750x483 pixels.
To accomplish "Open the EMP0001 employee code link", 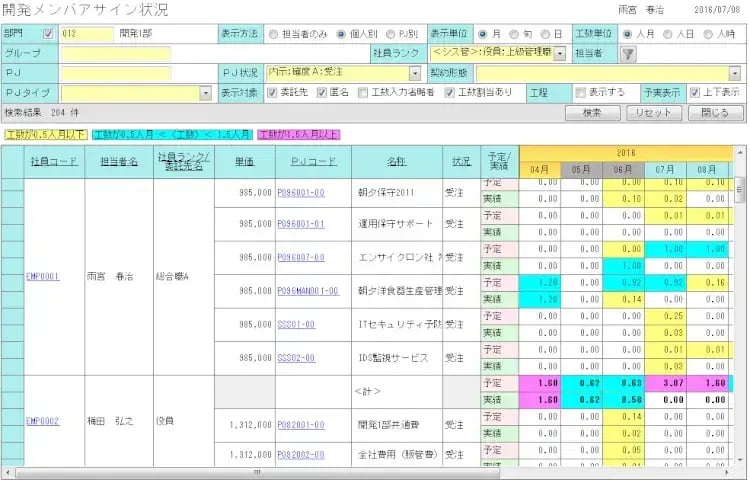I will [x=42, y=275].
